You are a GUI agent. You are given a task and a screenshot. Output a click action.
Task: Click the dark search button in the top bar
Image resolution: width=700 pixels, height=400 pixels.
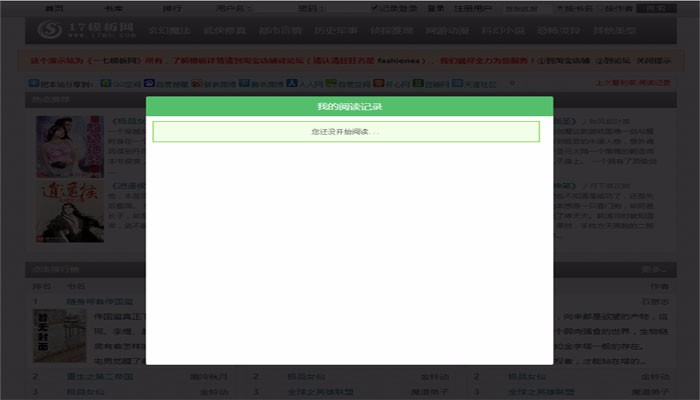click(656, 8)
